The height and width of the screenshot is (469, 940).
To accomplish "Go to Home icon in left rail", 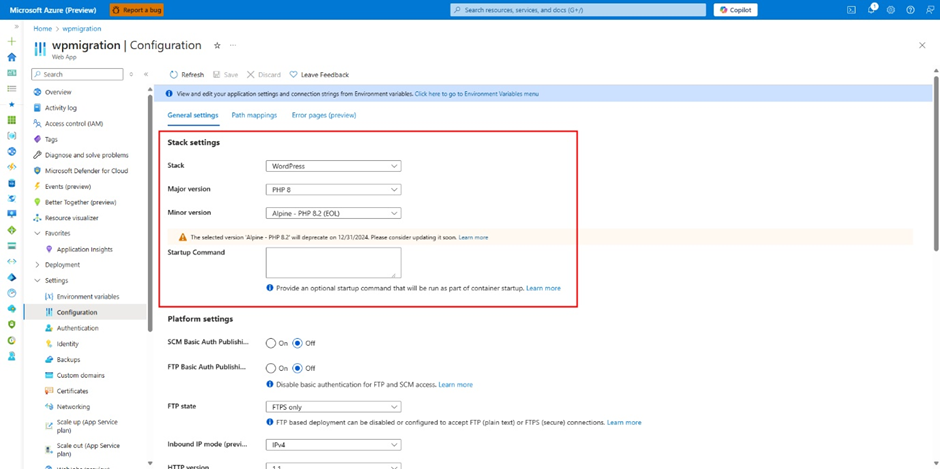I will [x=11, y=57].
